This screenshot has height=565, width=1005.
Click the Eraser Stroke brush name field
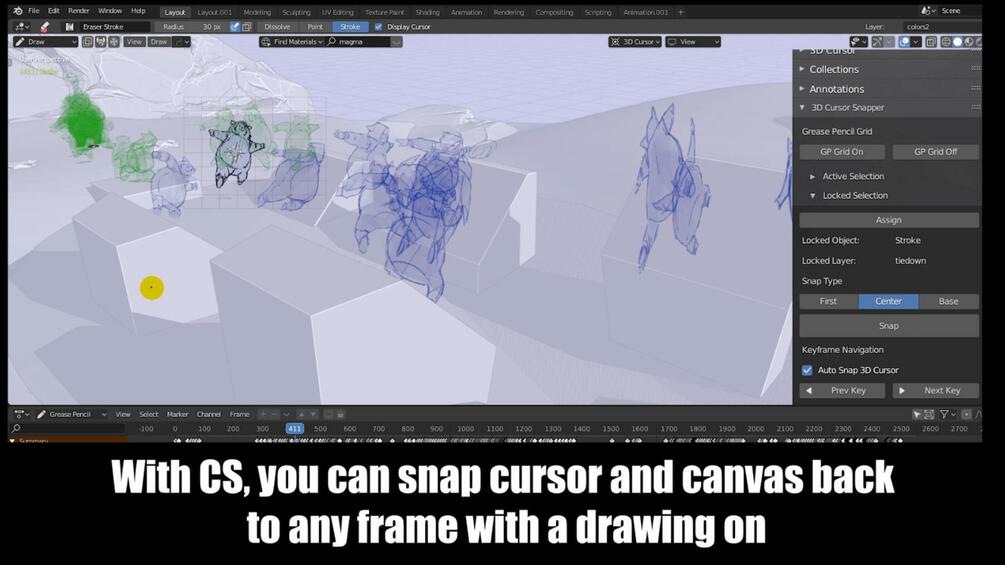(114, 27)
